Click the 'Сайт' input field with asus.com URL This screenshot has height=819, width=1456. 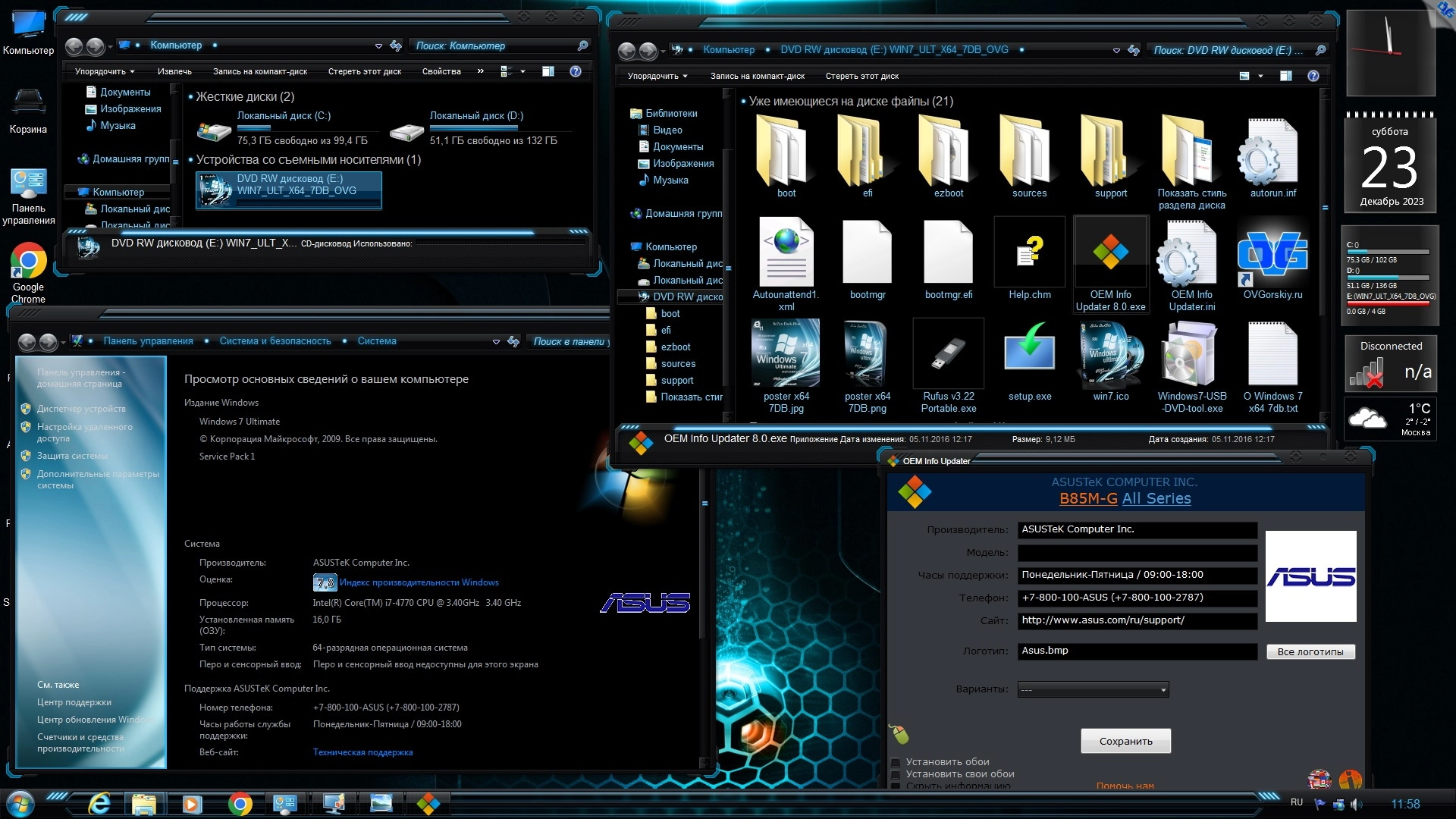pyautogui.click(x=1136, y=620)
